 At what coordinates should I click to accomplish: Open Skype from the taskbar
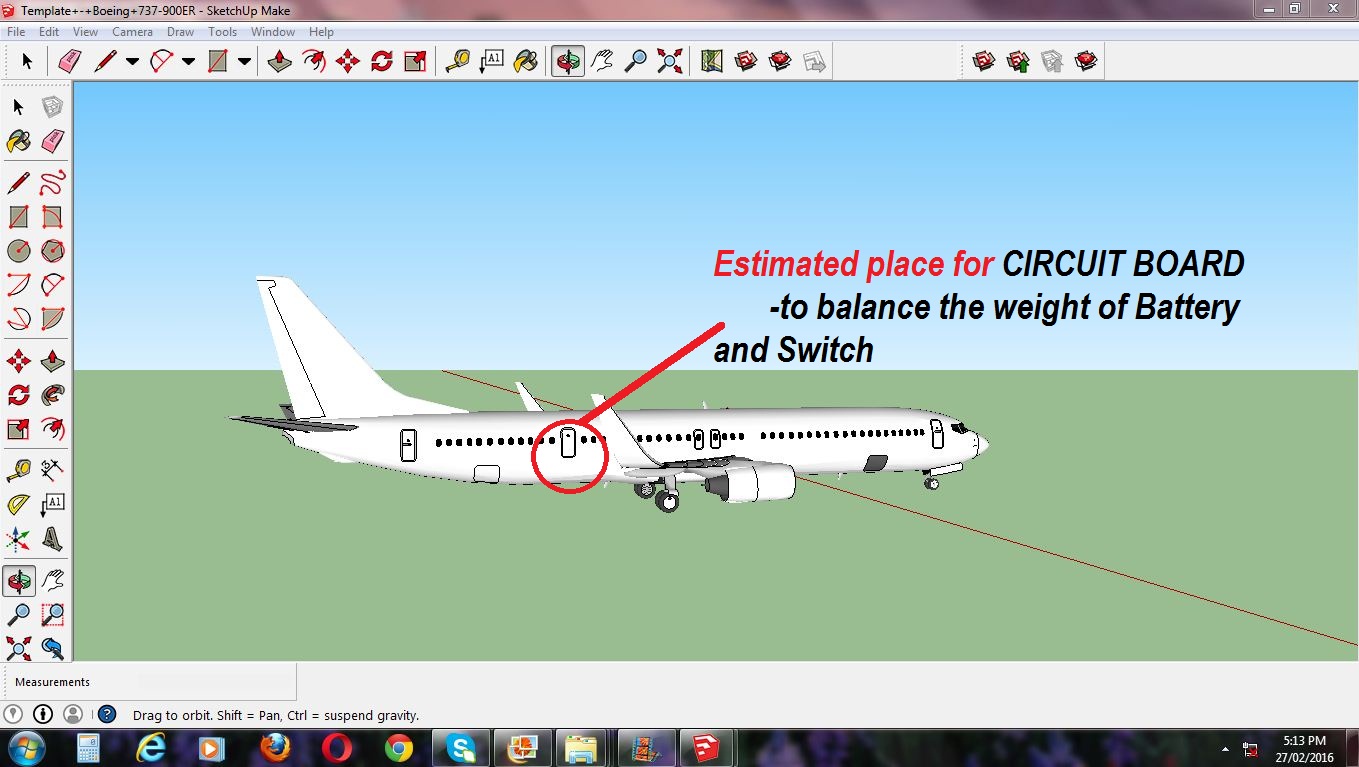pos(461,748)
